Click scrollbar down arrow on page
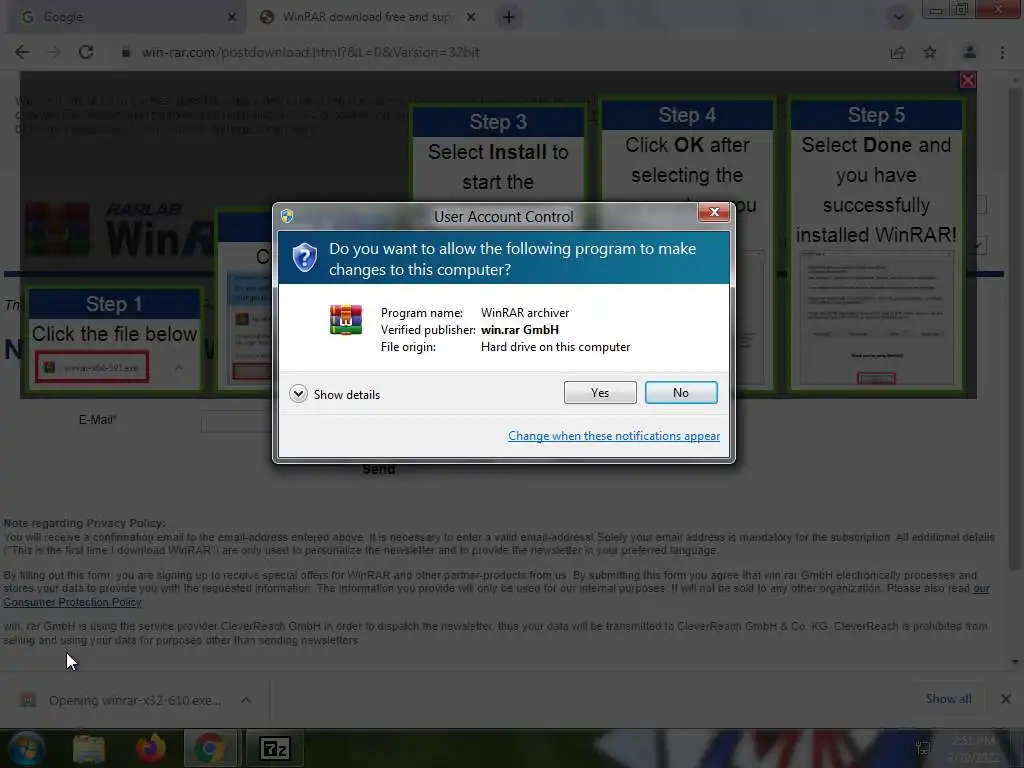Viewport: 1024px width, 768px height. point(1015,662)
